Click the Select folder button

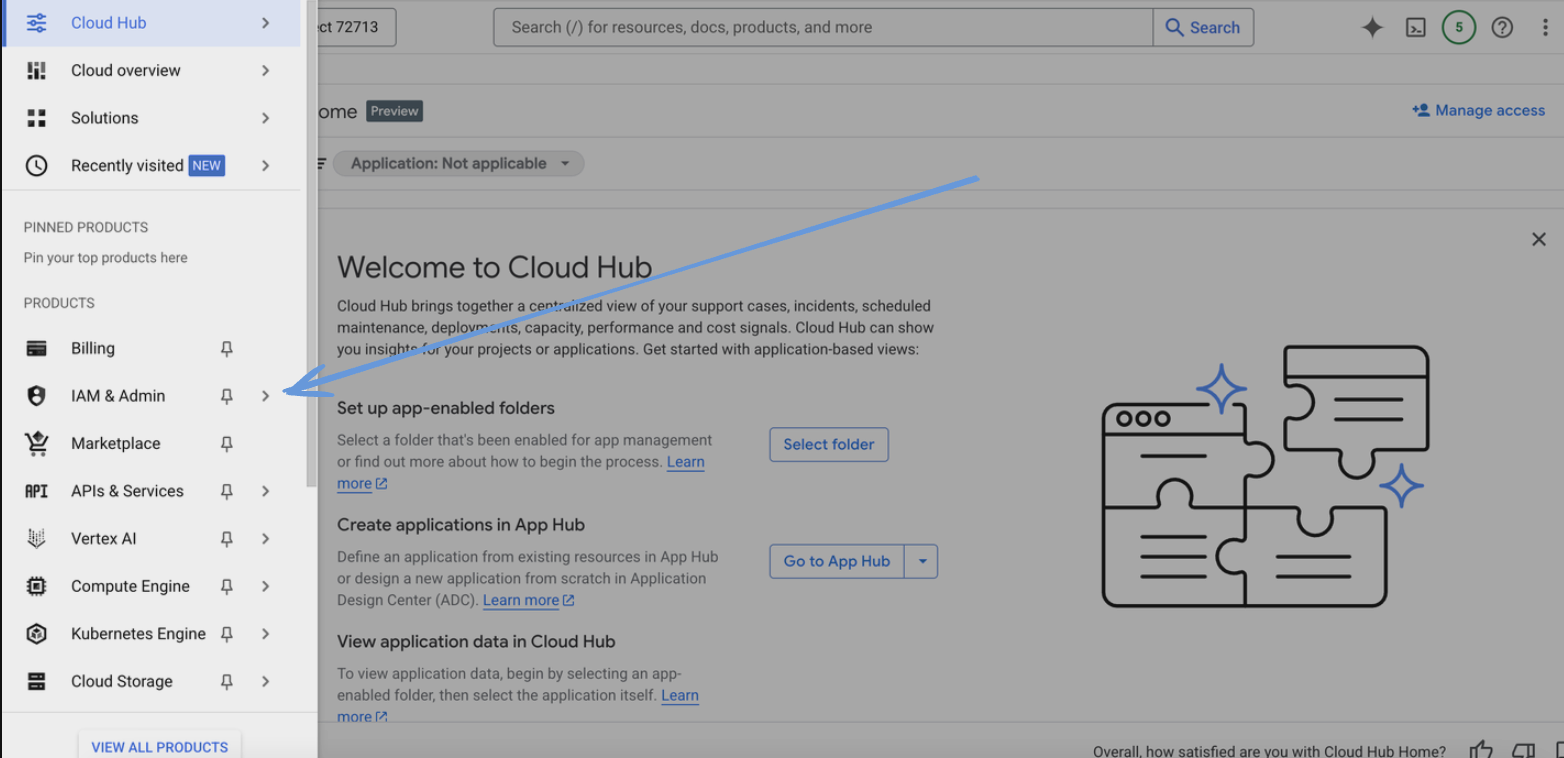coord(828,445)
